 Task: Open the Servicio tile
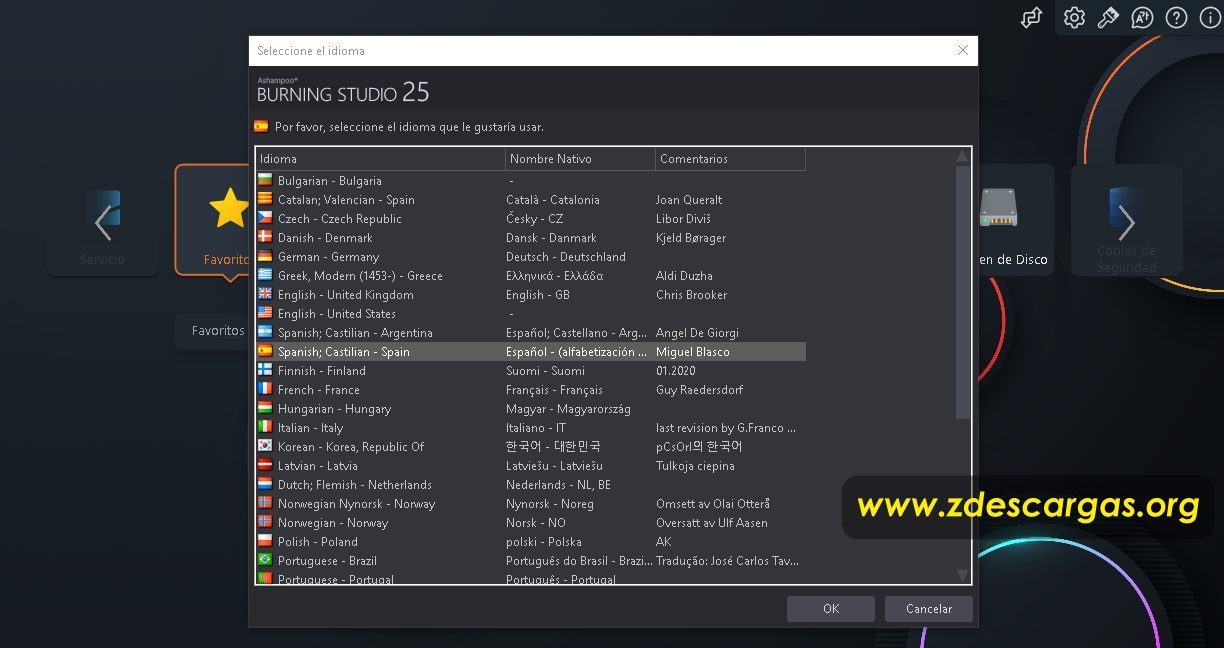click(x=103, y=219)
